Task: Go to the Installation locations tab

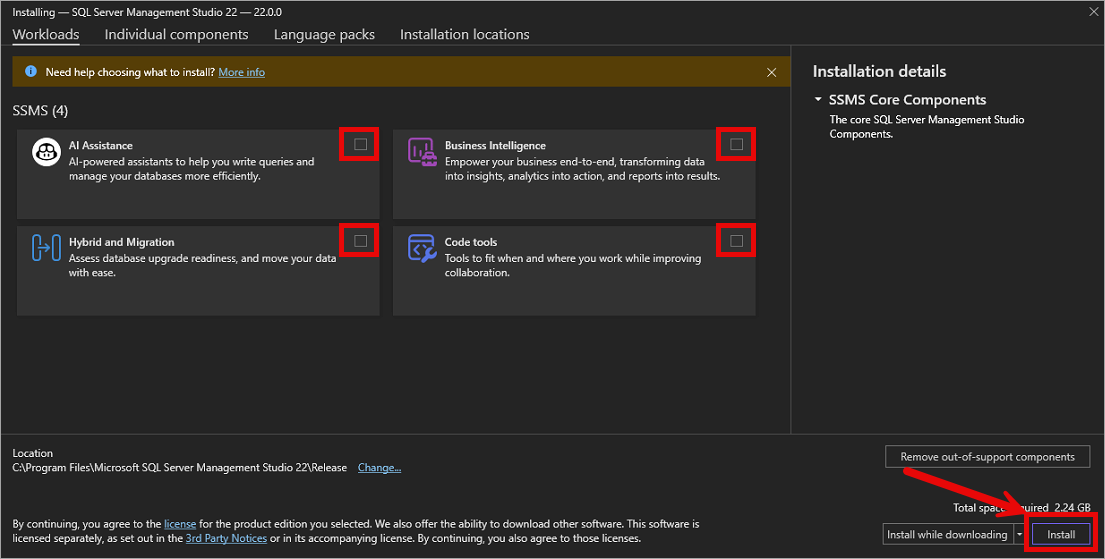Action: coord(464,34)
